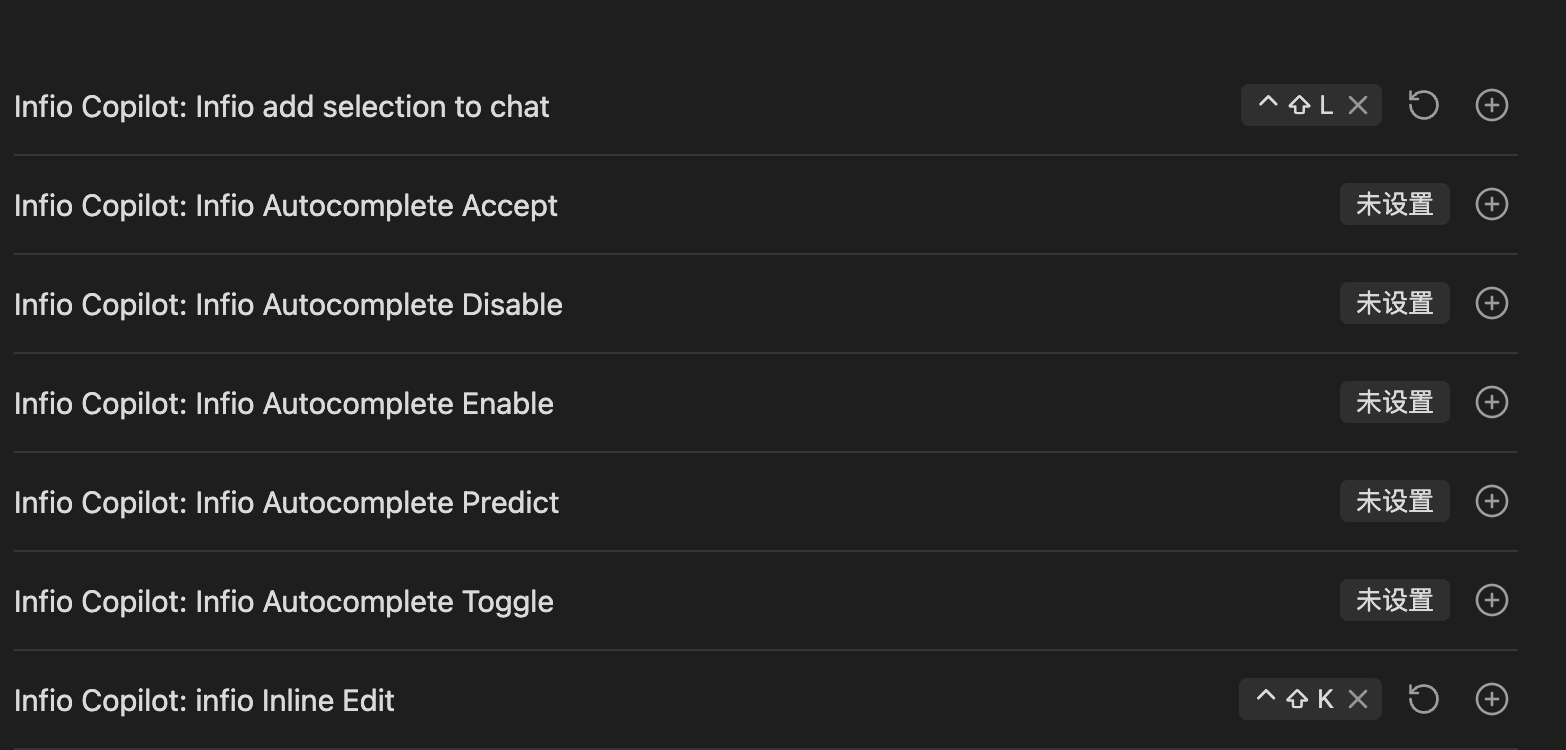Add a hotkey for "Infio Autocomplete Enable"

click(x=1491, y=402)
